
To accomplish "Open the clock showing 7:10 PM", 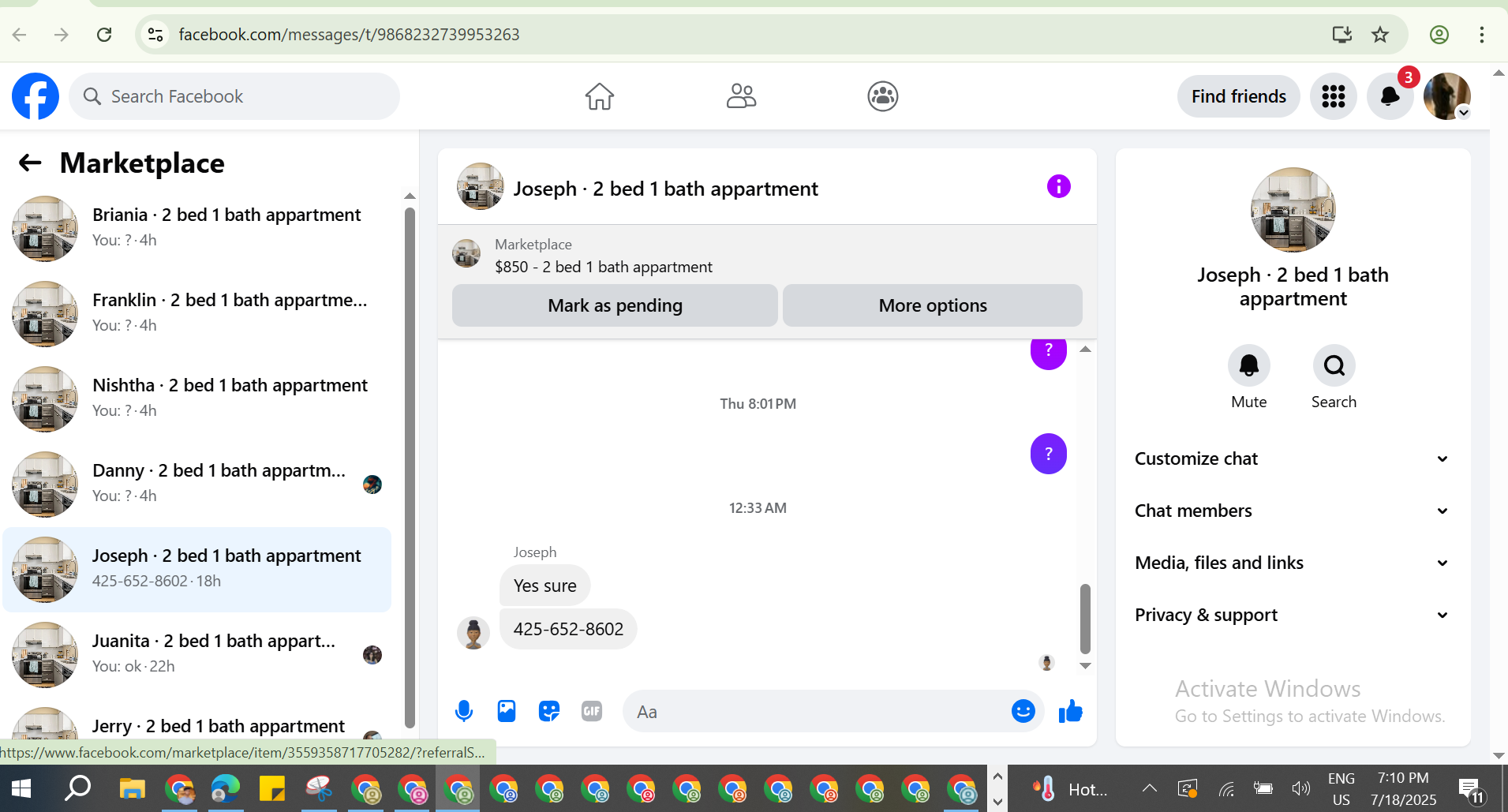I will point(1403,788).
